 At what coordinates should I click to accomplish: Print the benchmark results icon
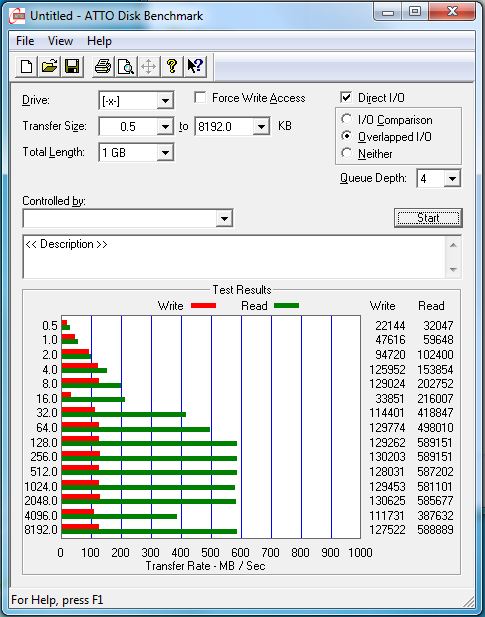tap(103, 66)
